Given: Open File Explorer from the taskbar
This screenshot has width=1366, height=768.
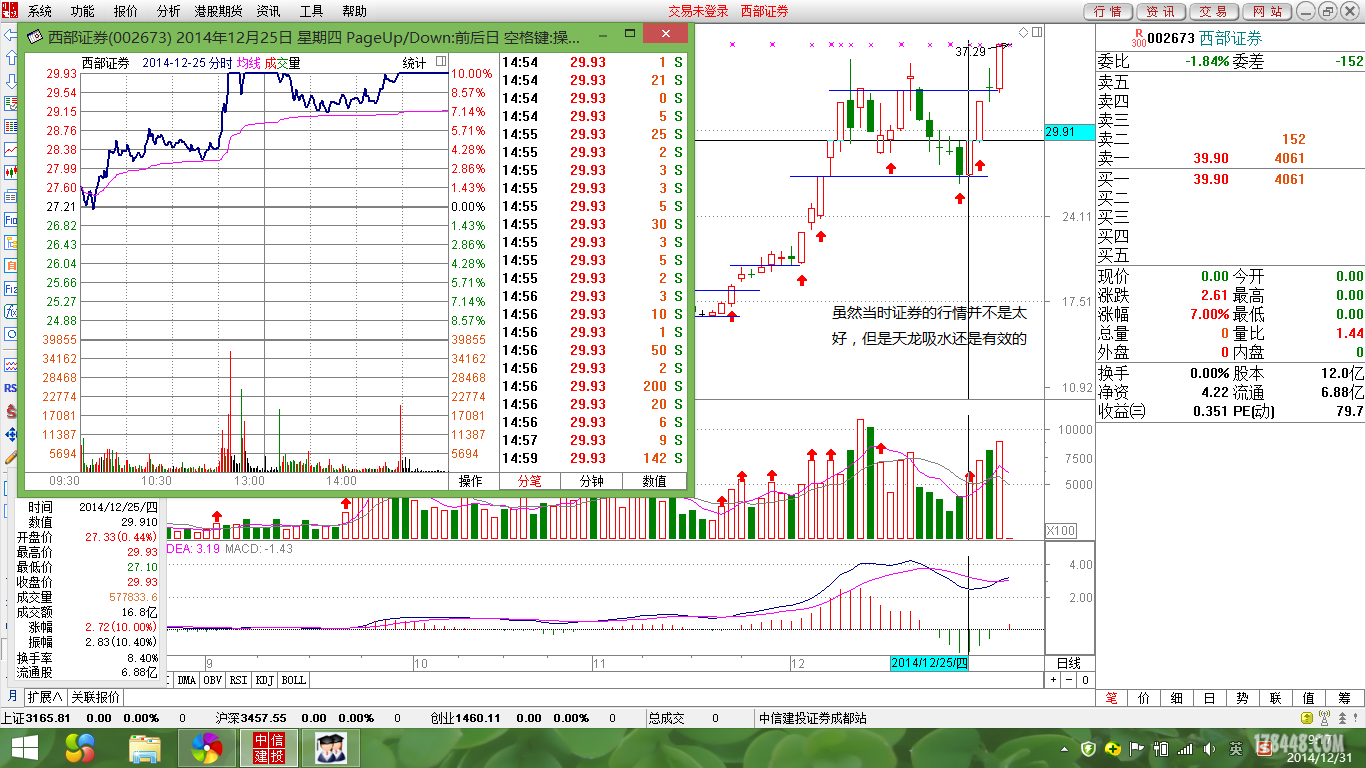Looking at the screenshot, I should [145, 748].
